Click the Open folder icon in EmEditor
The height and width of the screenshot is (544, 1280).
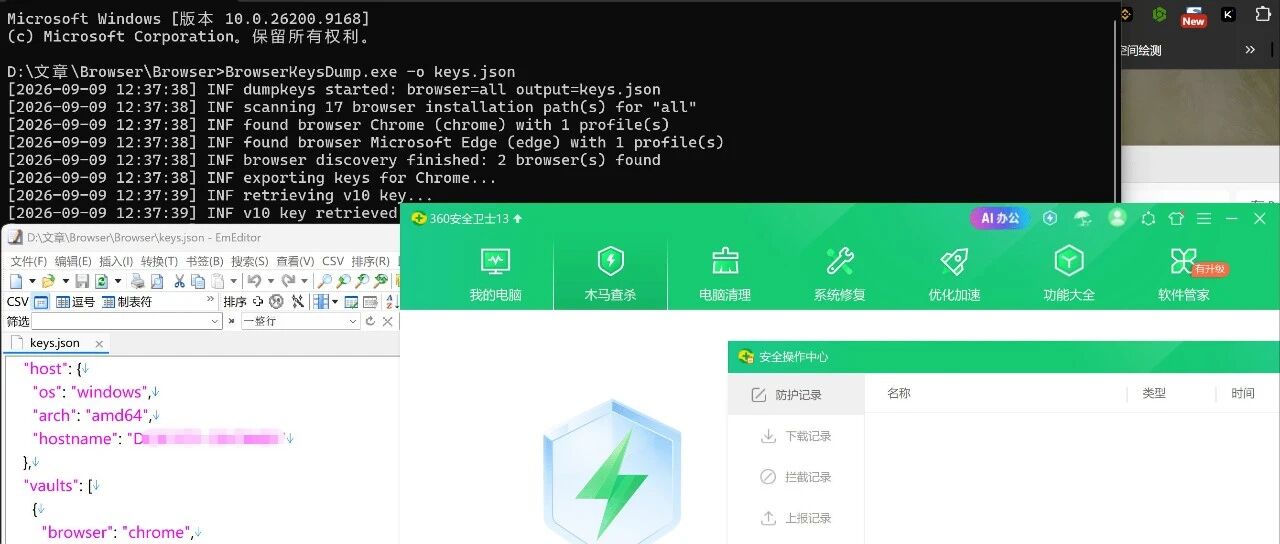point(48,281)
